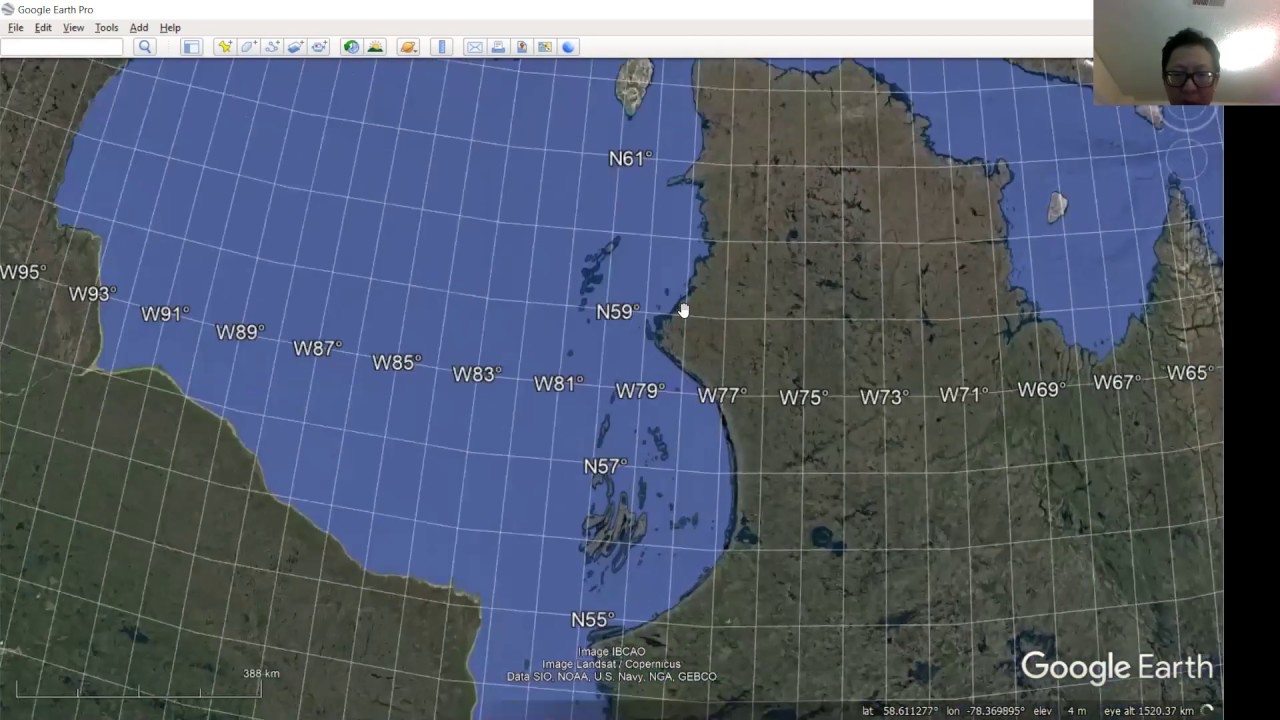Click the move joystick navigation control
This screenshot has width=1280, height=720.
point(1189,158)
